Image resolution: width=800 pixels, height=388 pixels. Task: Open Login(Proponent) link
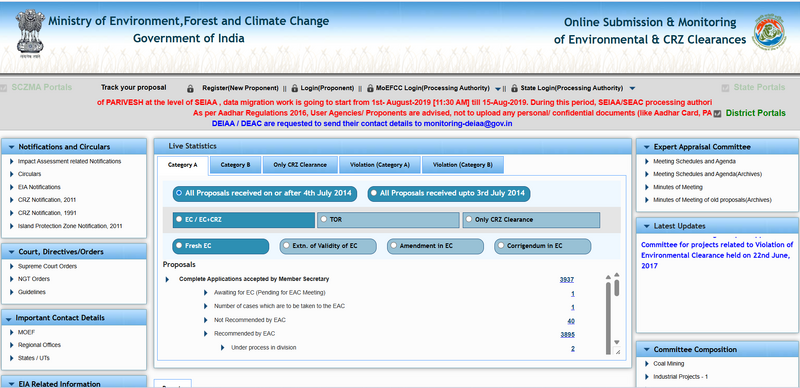coord(327,88)
